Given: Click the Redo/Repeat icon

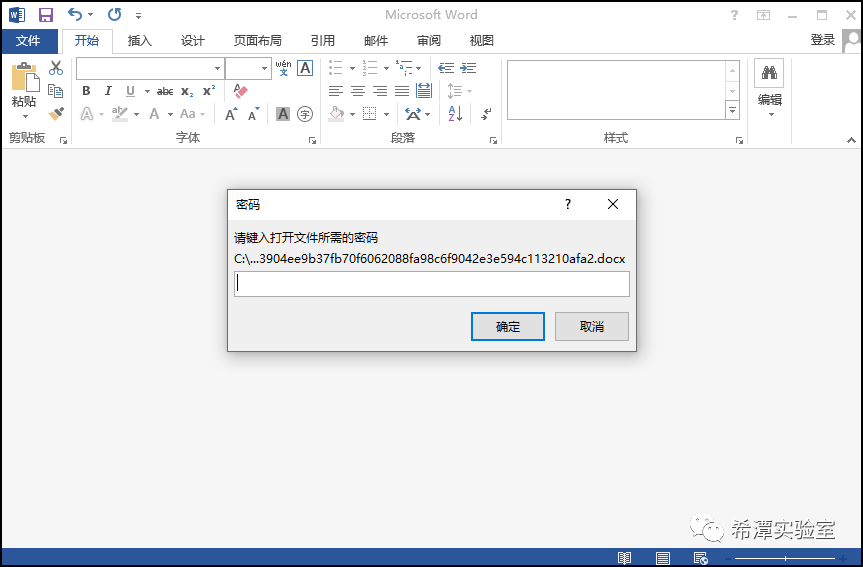Looking at the screenshot, I should [114, 14].
